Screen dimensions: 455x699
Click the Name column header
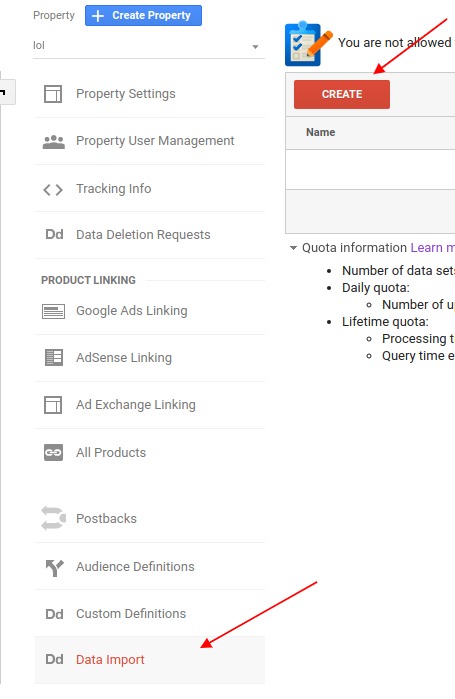click(x=320, y=132)
